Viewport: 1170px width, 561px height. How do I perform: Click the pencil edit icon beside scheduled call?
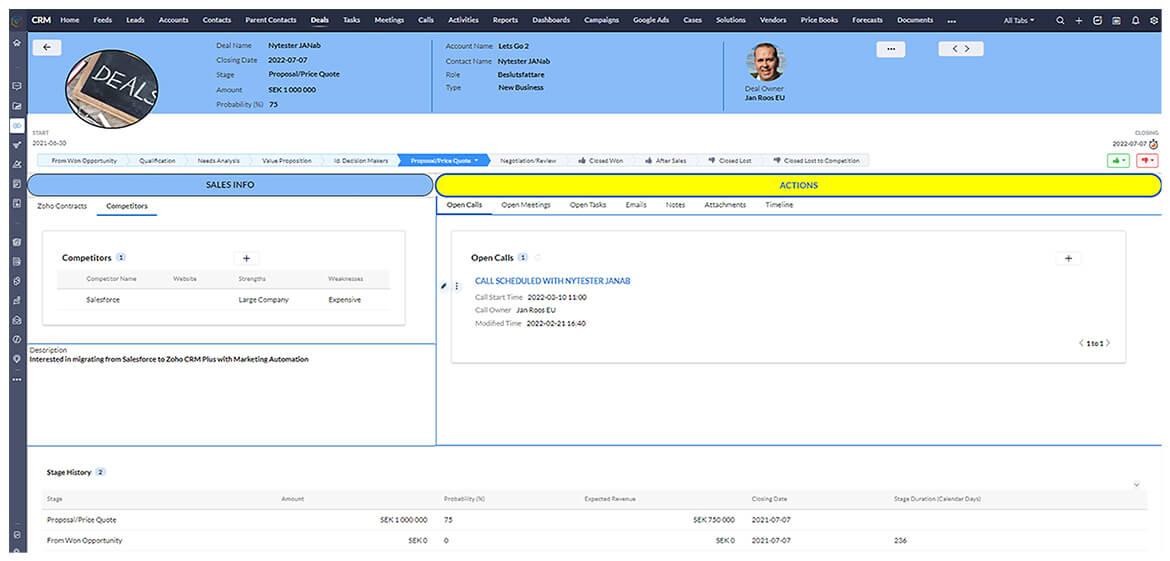pos(444,286)
